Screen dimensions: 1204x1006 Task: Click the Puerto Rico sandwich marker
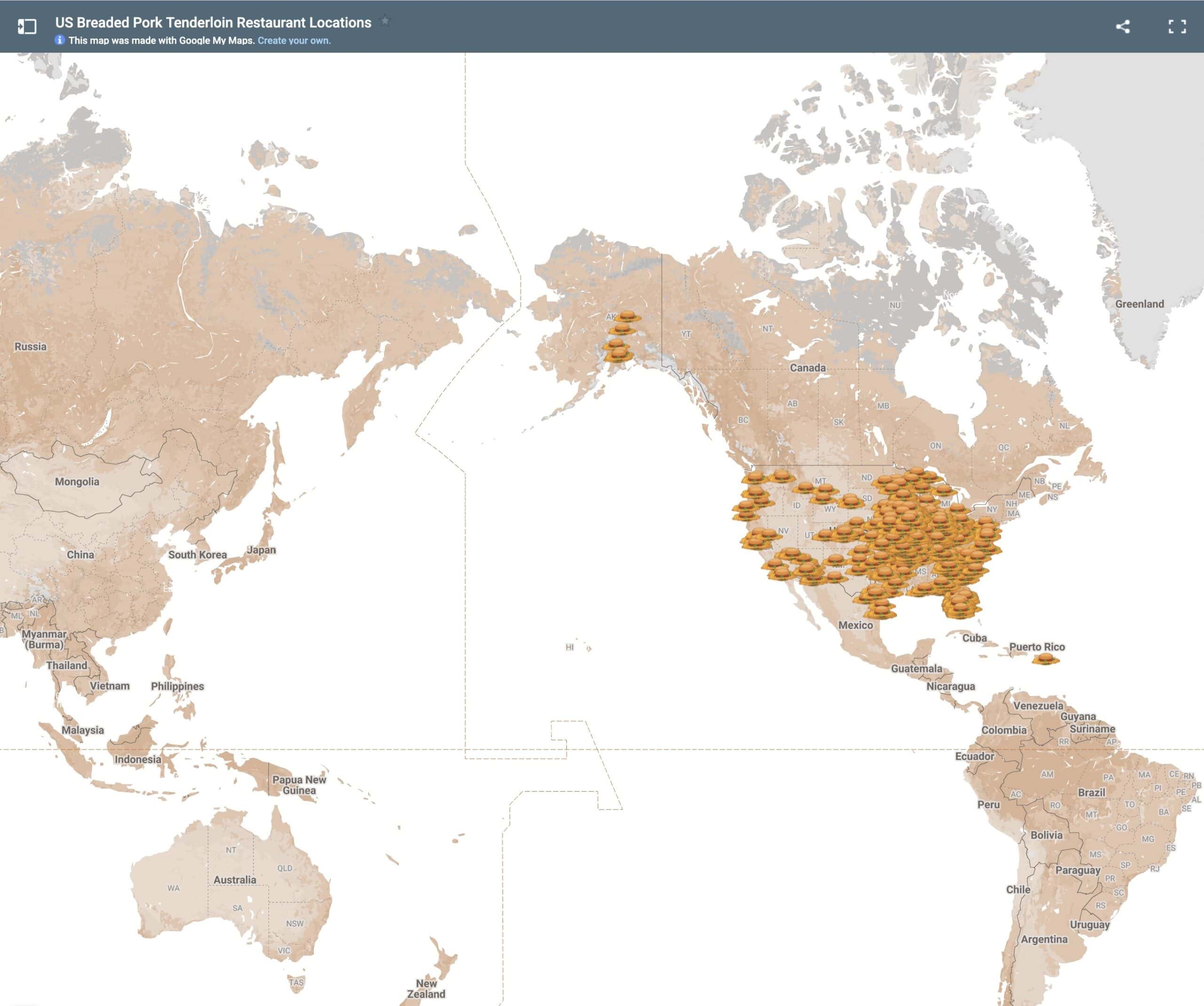point(1045,659)
